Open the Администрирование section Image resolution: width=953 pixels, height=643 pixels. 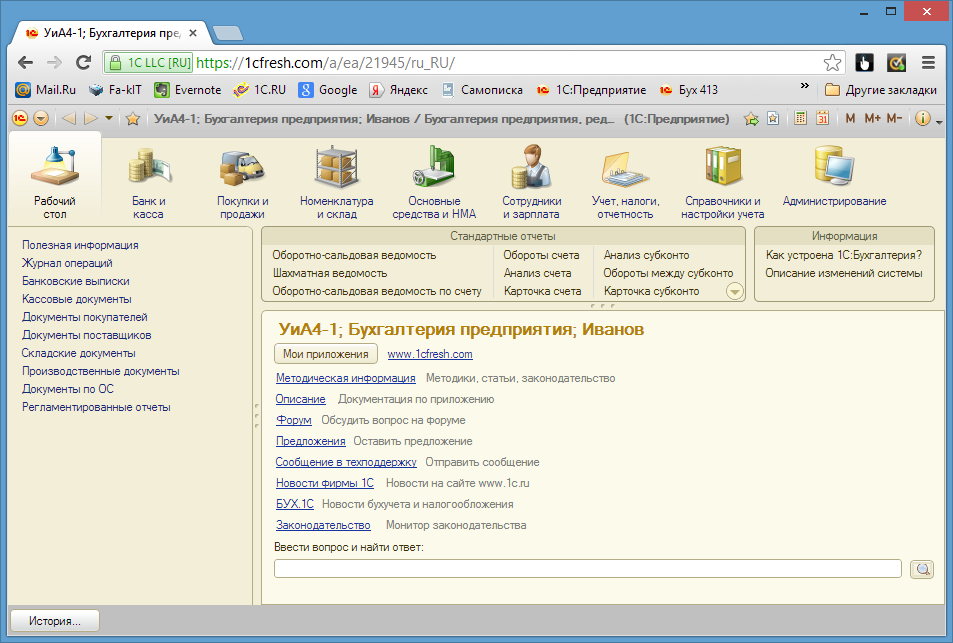point(834,176)
